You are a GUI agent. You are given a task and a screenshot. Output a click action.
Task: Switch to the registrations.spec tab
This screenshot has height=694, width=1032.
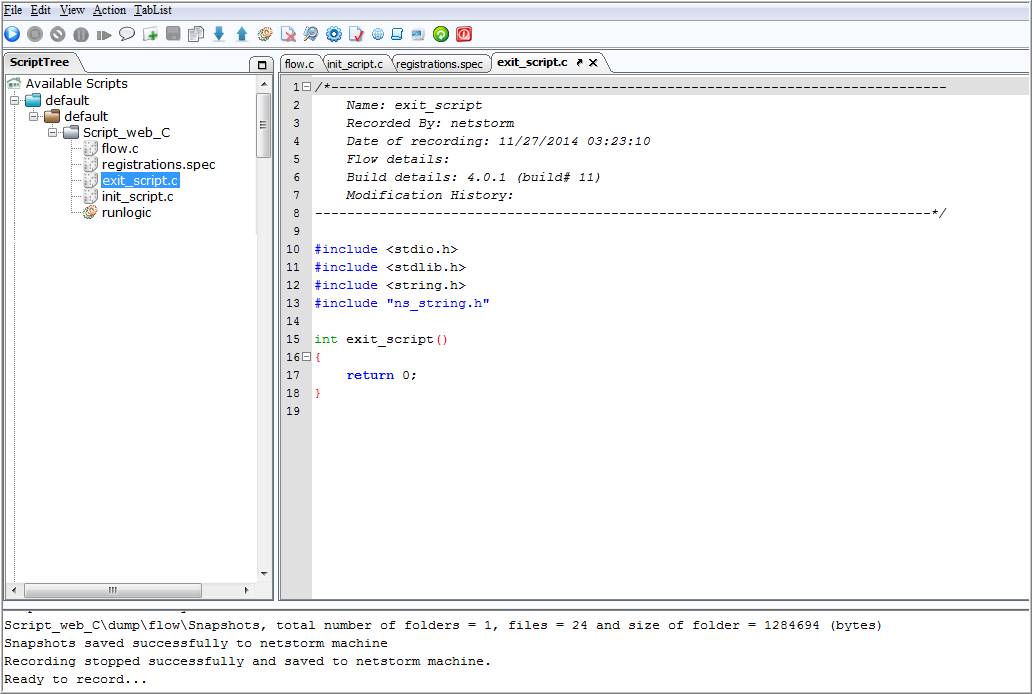click(439, 64)
